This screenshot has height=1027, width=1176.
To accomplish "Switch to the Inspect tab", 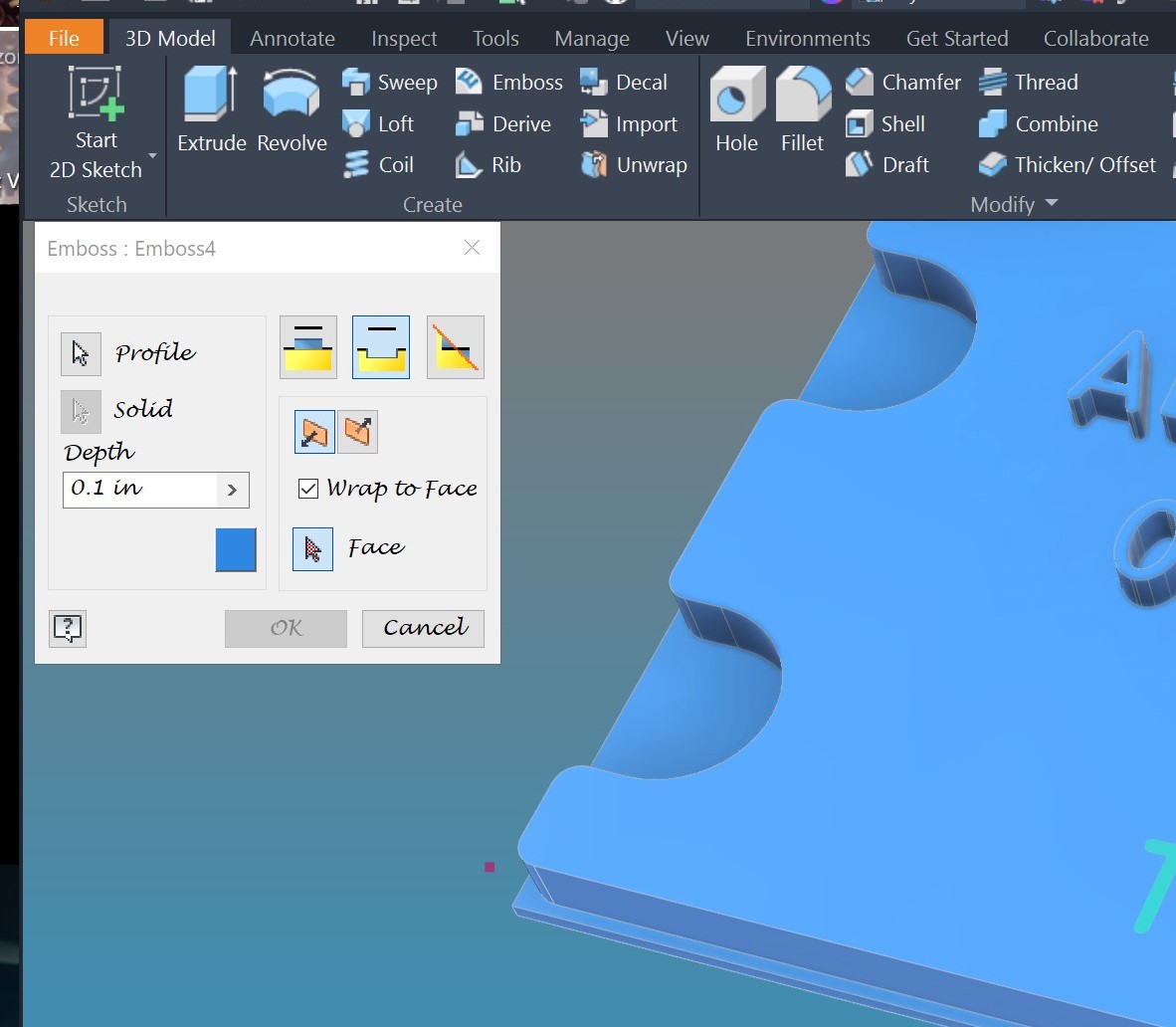I will click(x=404, y=38).
